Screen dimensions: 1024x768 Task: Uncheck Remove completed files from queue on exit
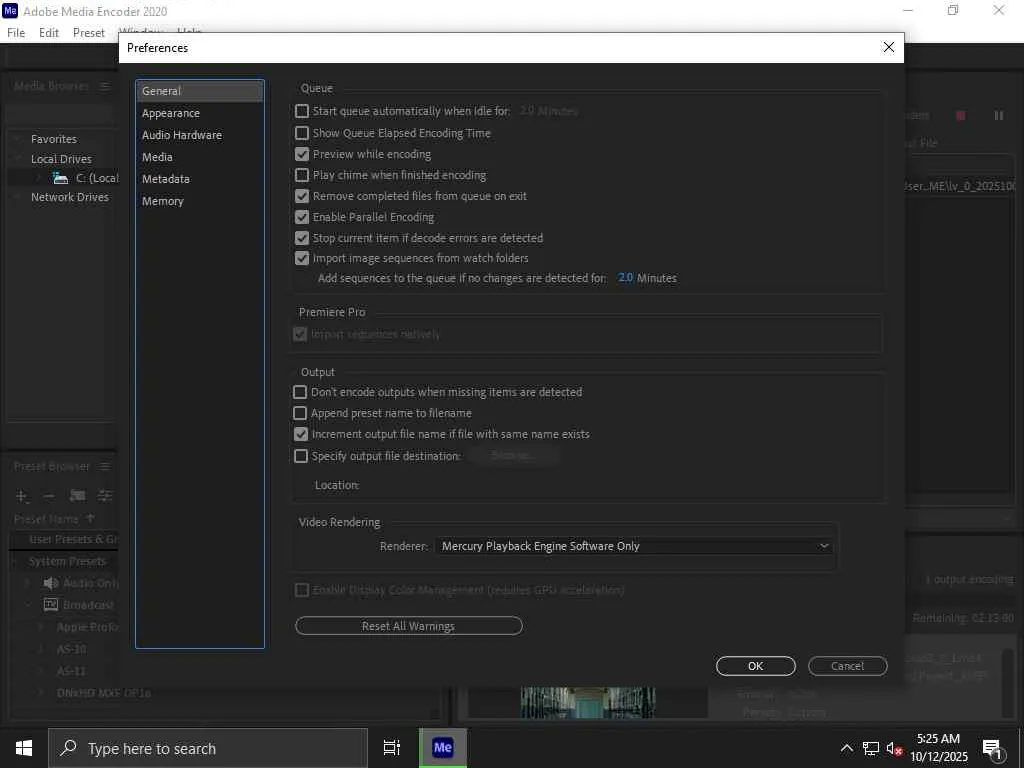(302, 196)
